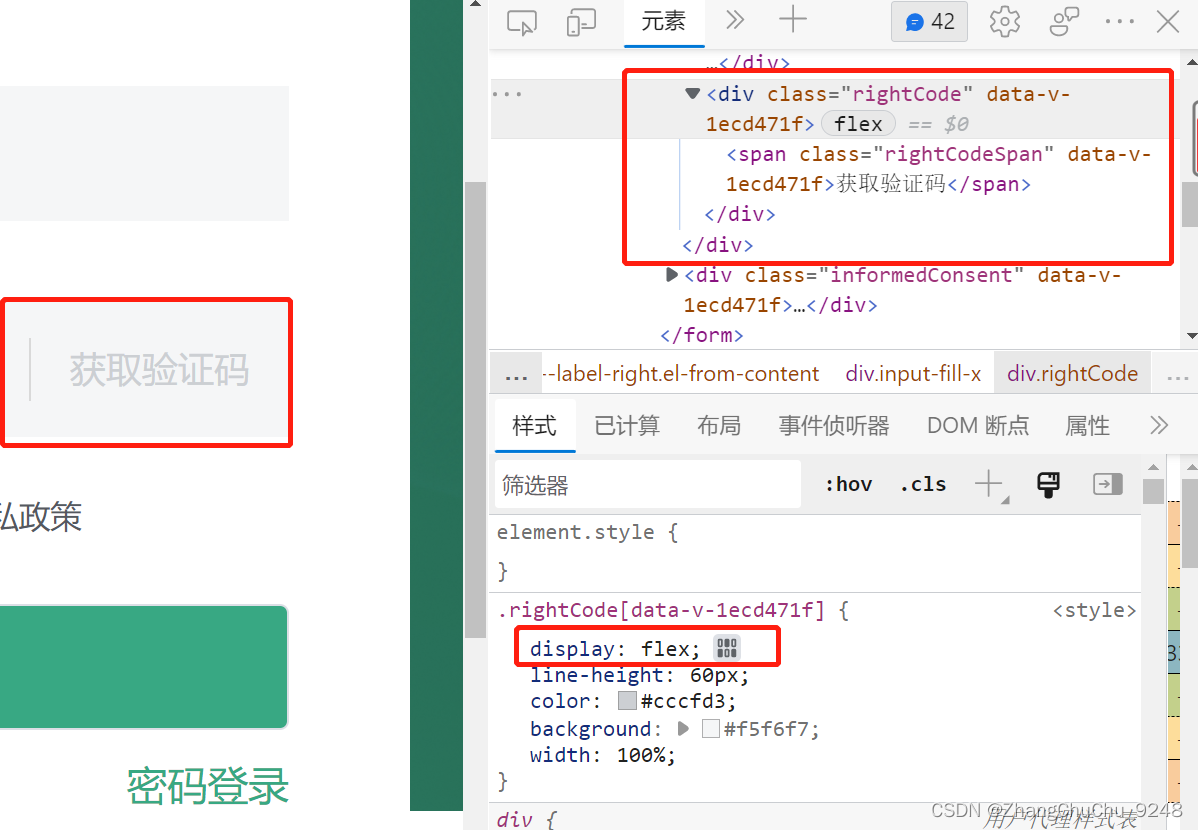Switch to the 已计算 tab
The height and width of the screenshot is (830, 1198).
[626, 425]
